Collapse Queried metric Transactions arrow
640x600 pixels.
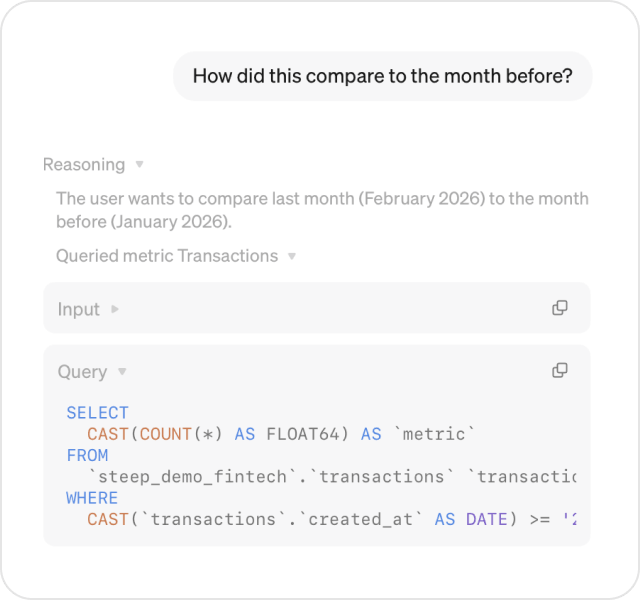pyautogui.click(x=292, y=256)
